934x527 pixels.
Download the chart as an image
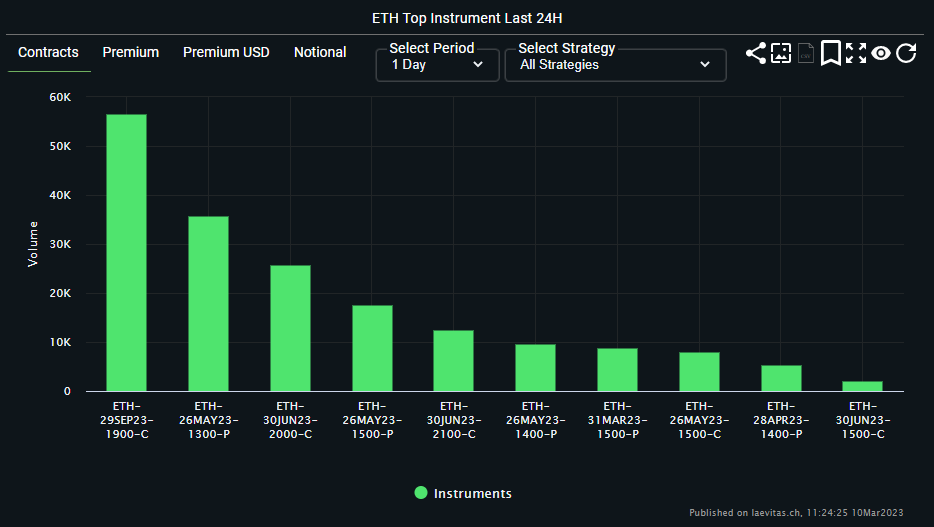click(x=781, y=53)
